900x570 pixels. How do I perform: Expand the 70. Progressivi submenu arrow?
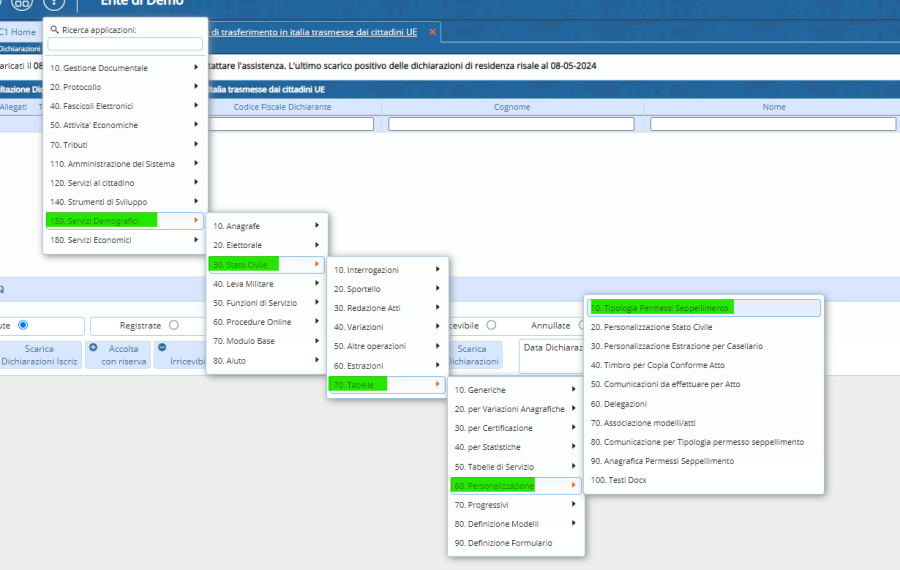click(573, 504)
